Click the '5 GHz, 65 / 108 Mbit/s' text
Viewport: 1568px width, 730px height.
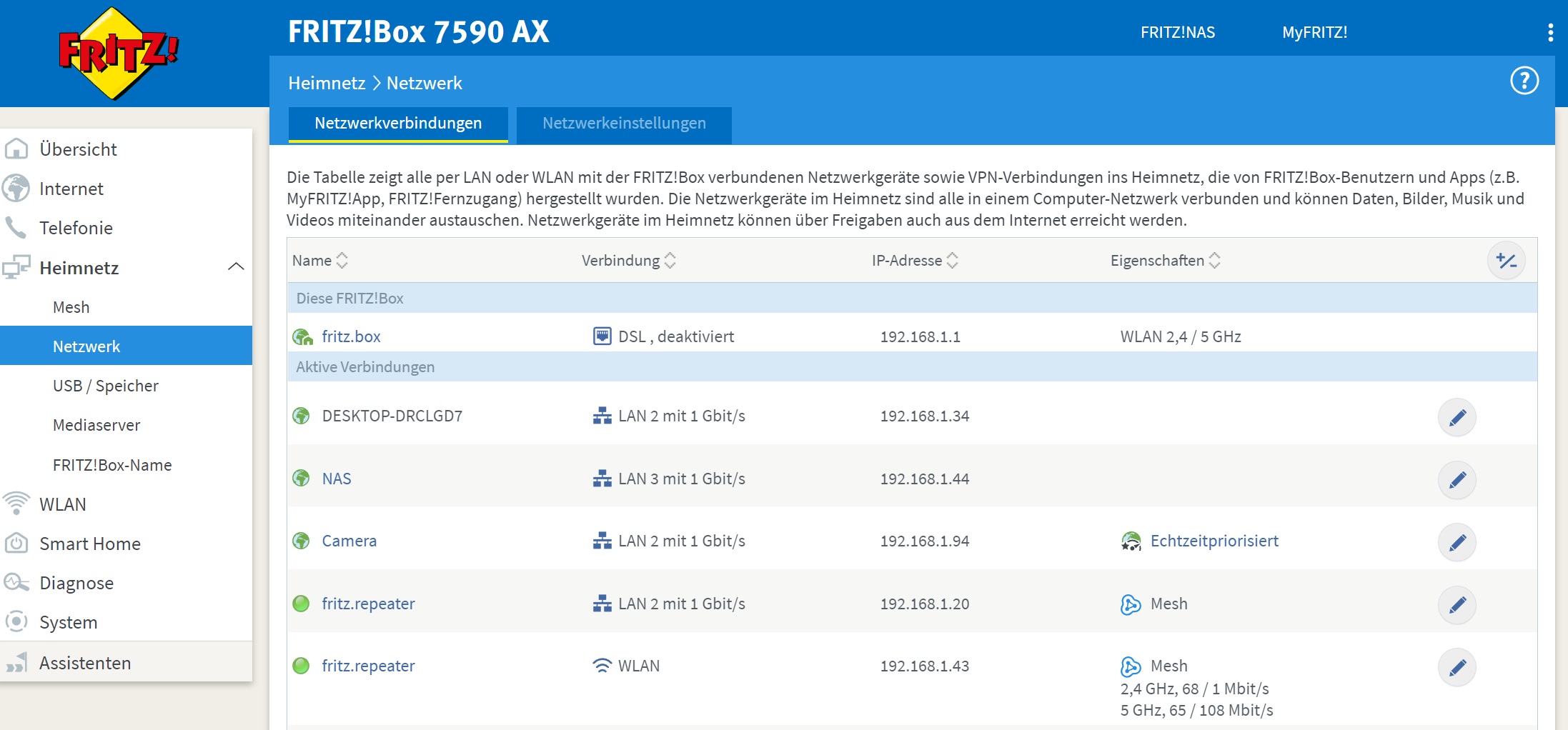1197,710
